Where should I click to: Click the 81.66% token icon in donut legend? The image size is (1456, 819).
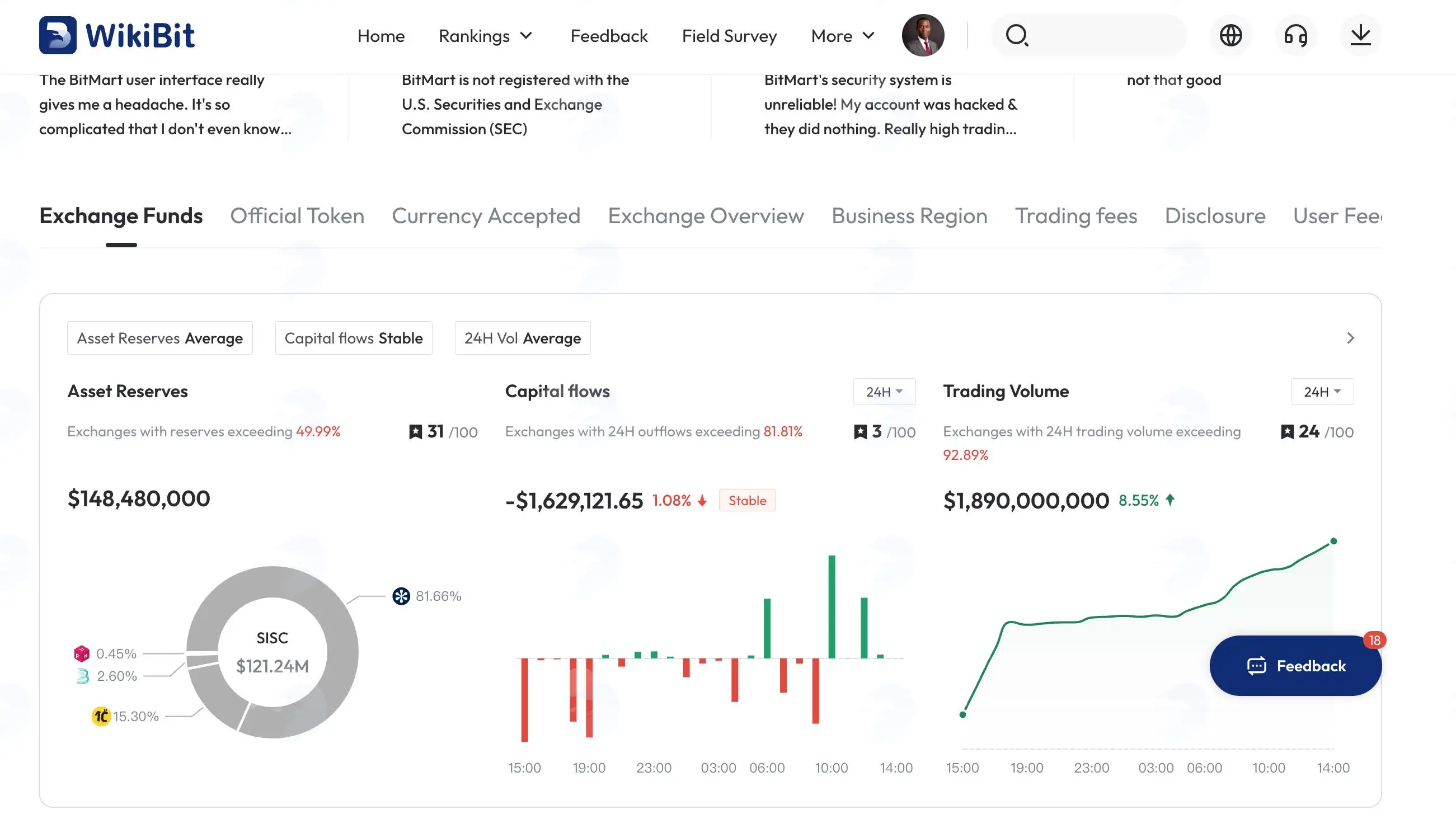pos(401,596)
